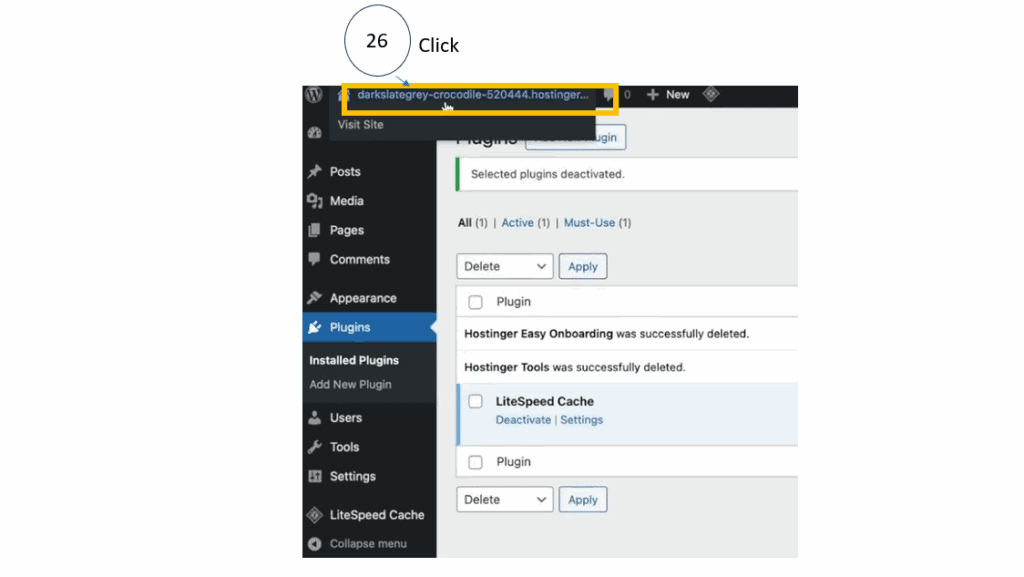Filter plugins by Must-Use

click(x=589, y=223)
